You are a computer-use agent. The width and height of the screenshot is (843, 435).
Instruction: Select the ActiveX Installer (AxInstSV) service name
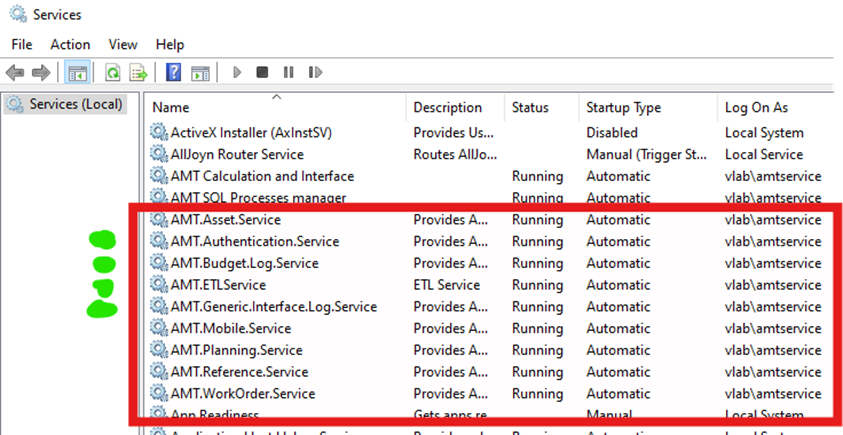[x=251, y=133]
